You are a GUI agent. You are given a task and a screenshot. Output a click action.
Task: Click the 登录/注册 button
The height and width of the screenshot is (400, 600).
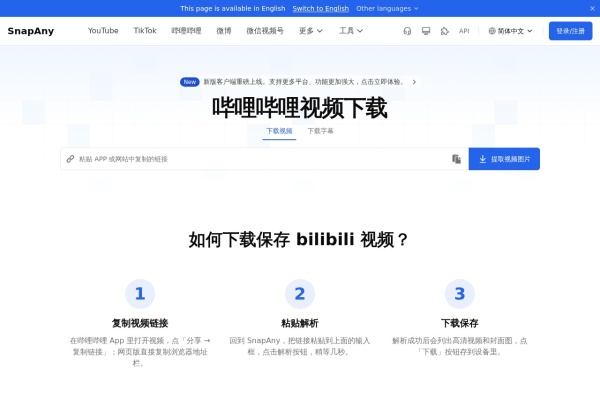coord(570,31)
